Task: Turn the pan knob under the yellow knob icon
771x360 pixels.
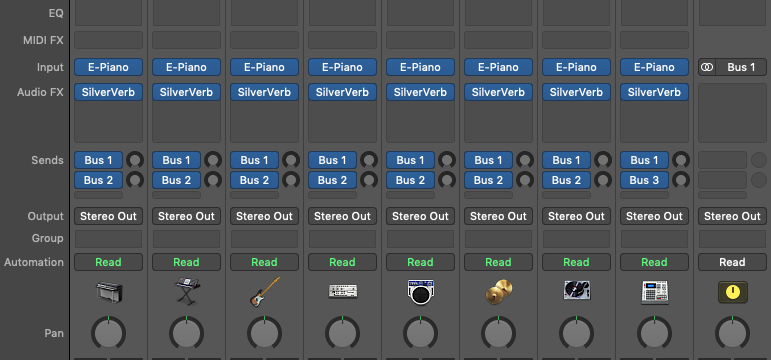Action: pyautogui.click(x=733, y=333)
